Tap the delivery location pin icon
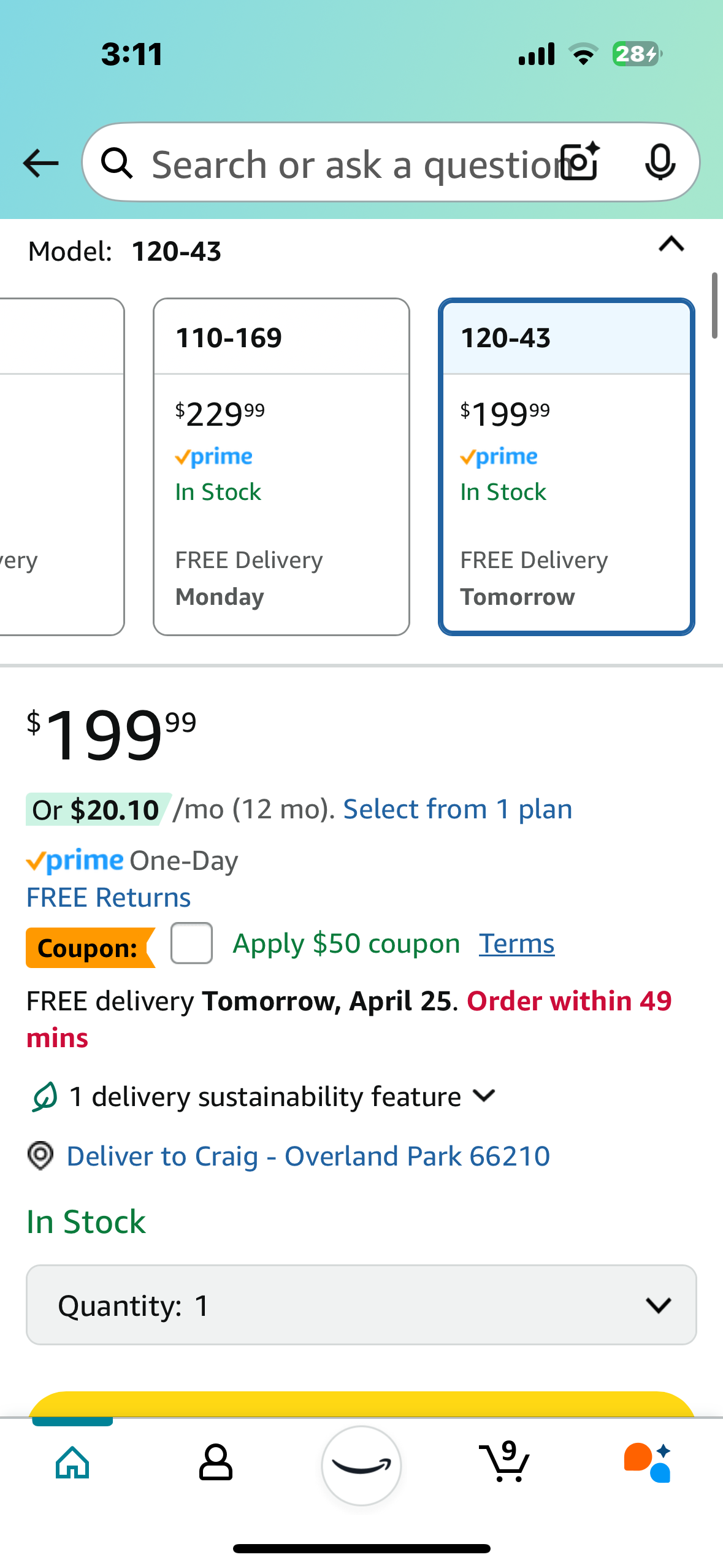The width and height of the screenshot is (723, 1568). point(40,1156)
